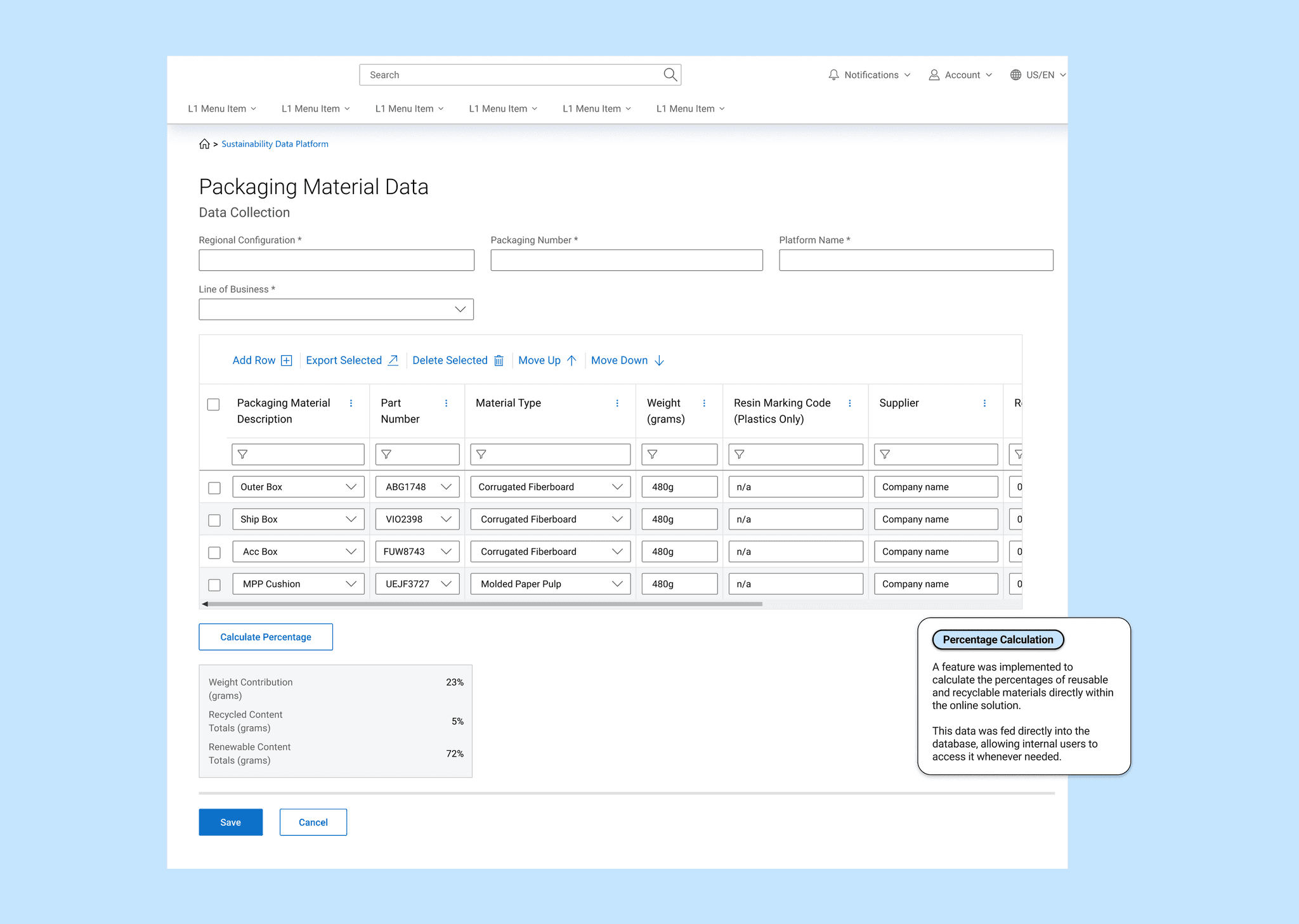Toggle the select-all header checkbox

(x=214, y=405)
